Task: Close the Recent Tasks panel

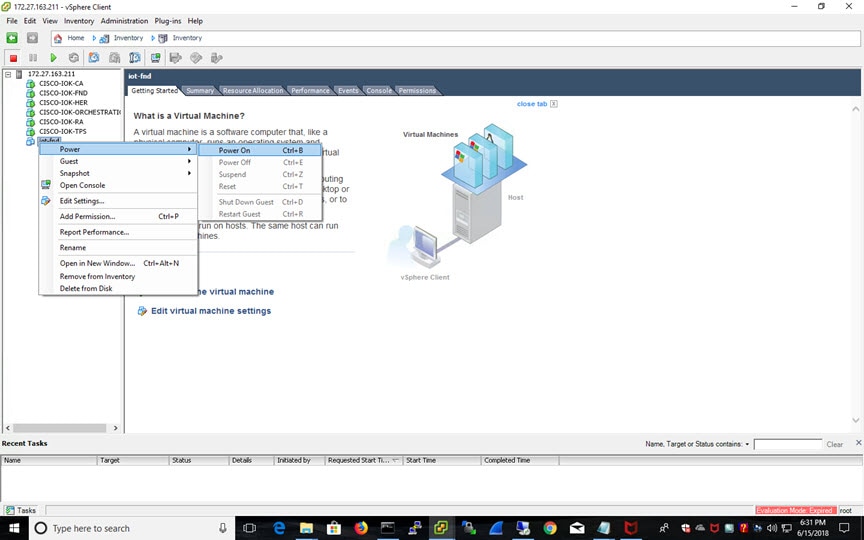Action: pos(858,442)
